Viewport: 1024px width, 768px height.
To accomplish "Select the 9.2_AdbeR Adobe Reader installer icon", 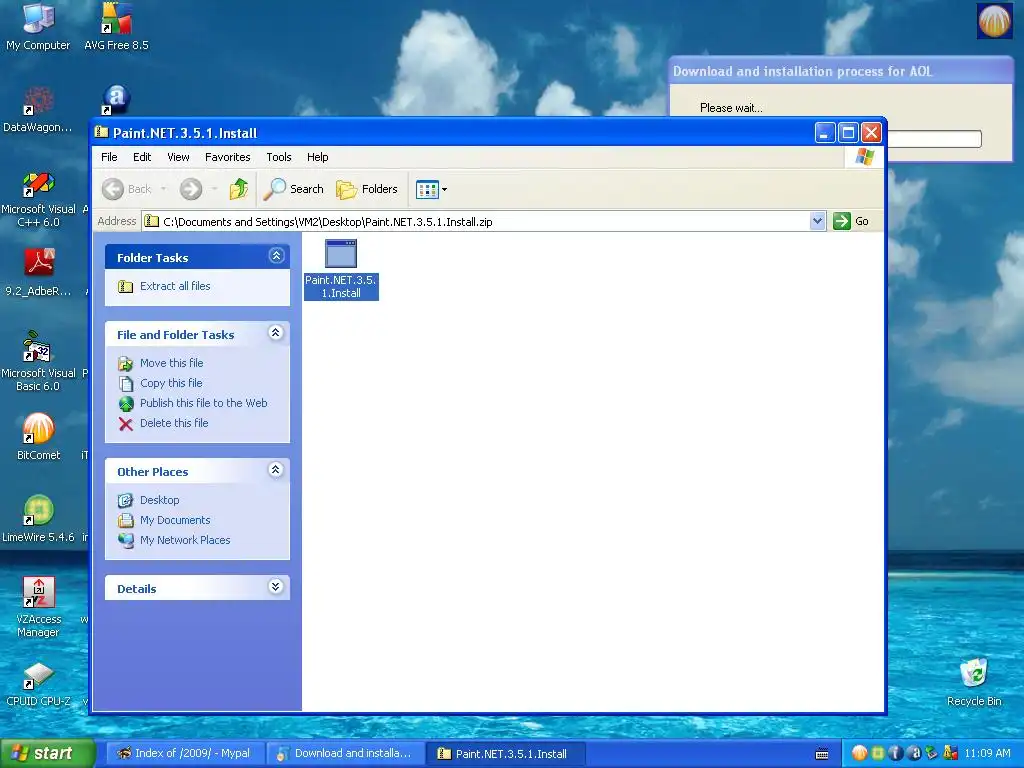I will coord(38,272).
